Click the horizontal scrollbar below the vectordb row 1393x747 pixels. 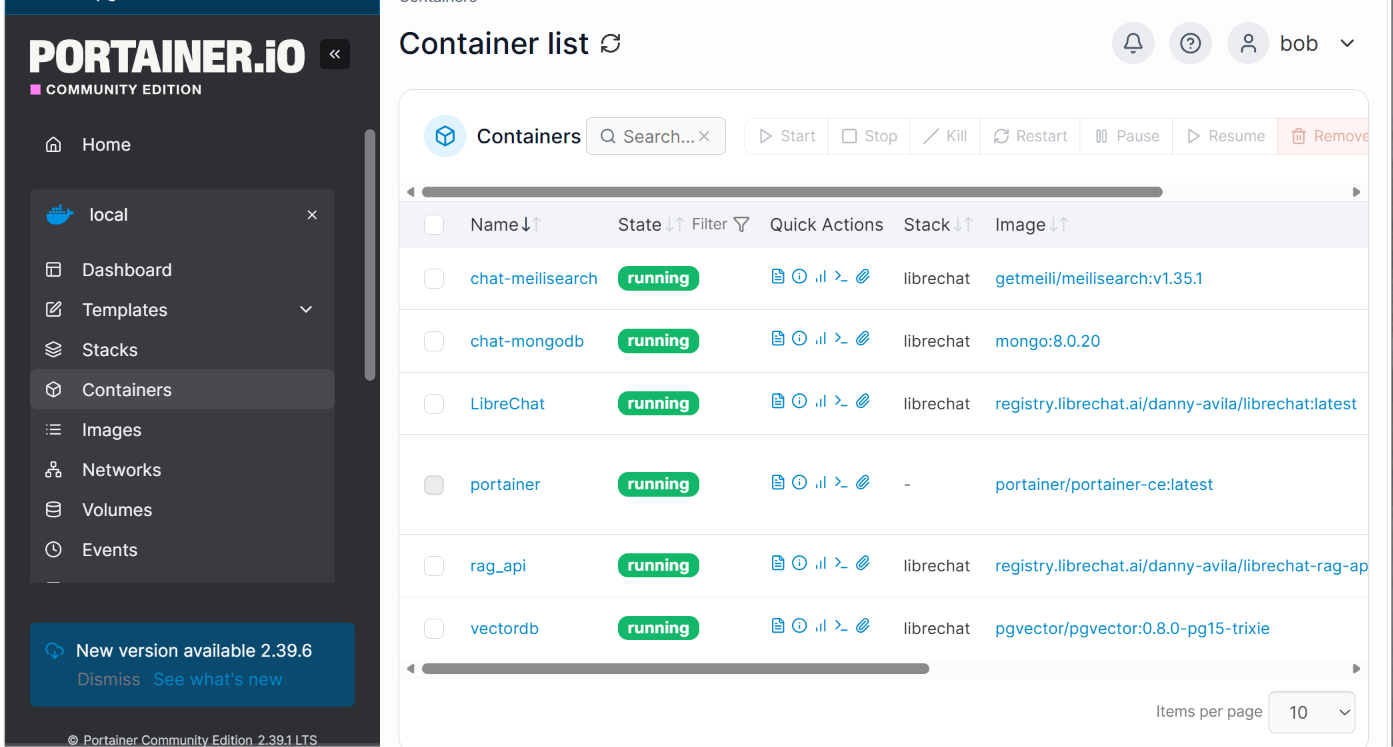pos(676,668)
